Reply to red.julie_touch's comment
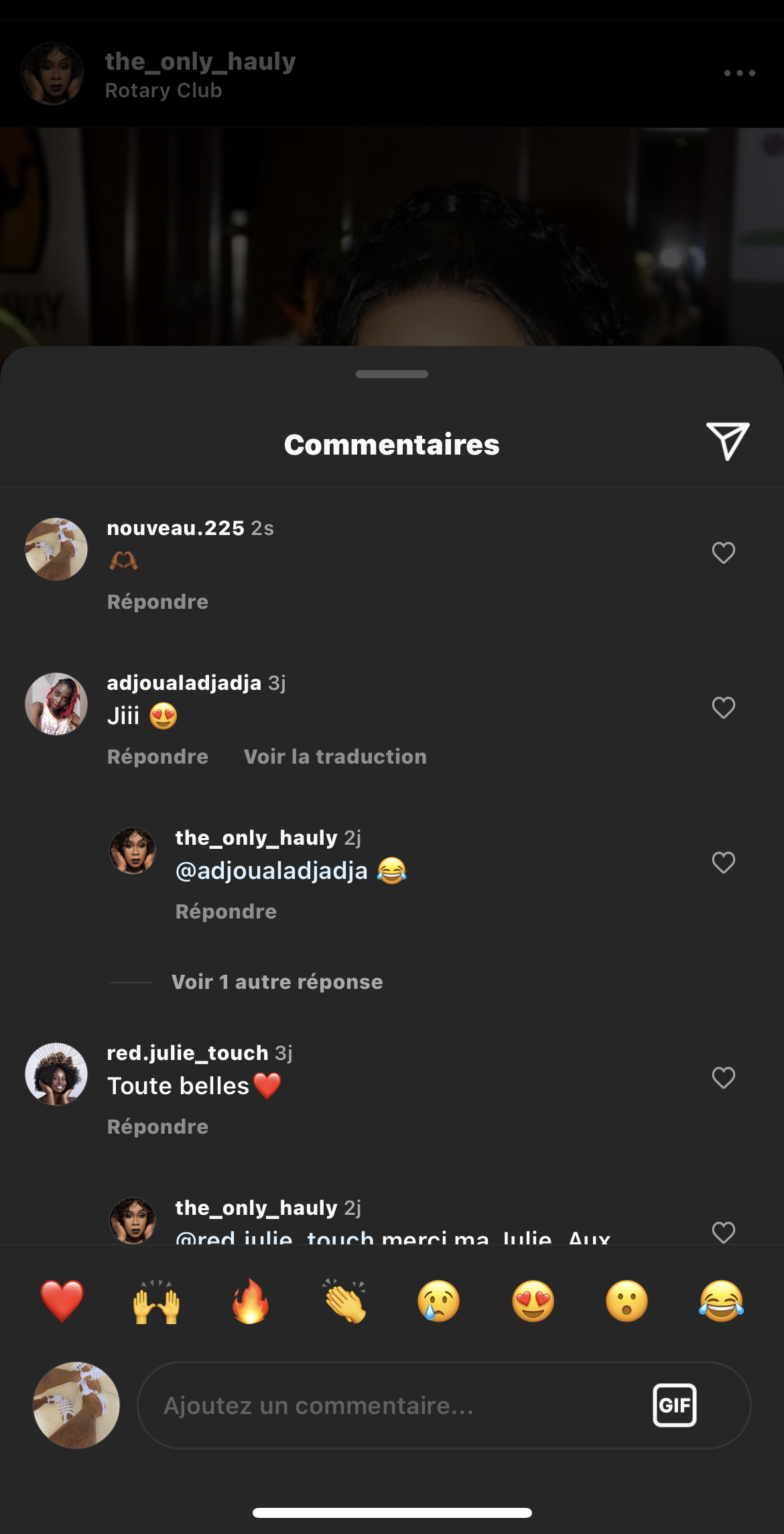Image resolution: width=784 pixels, height=1534 pixels. pyautogui.click(x=157, y=1127)
